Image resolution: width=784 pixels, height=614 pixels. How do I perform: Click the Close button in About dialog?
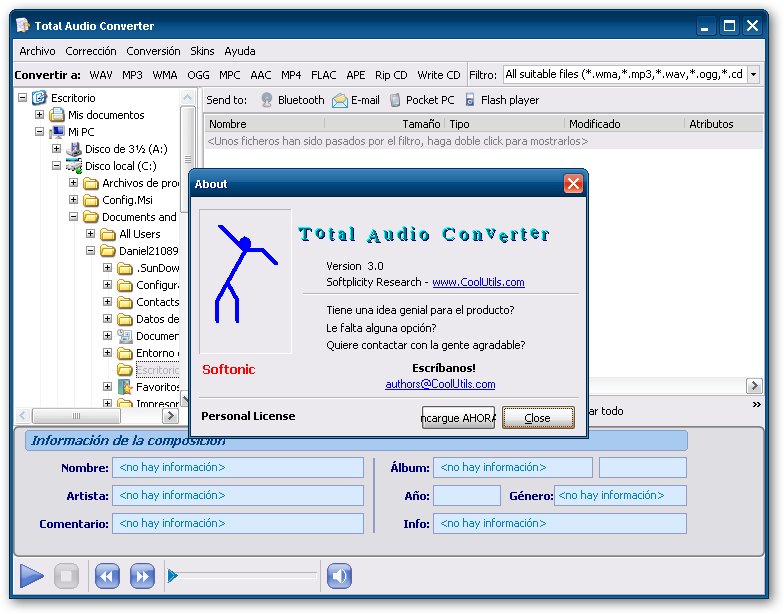coord(538,418)
